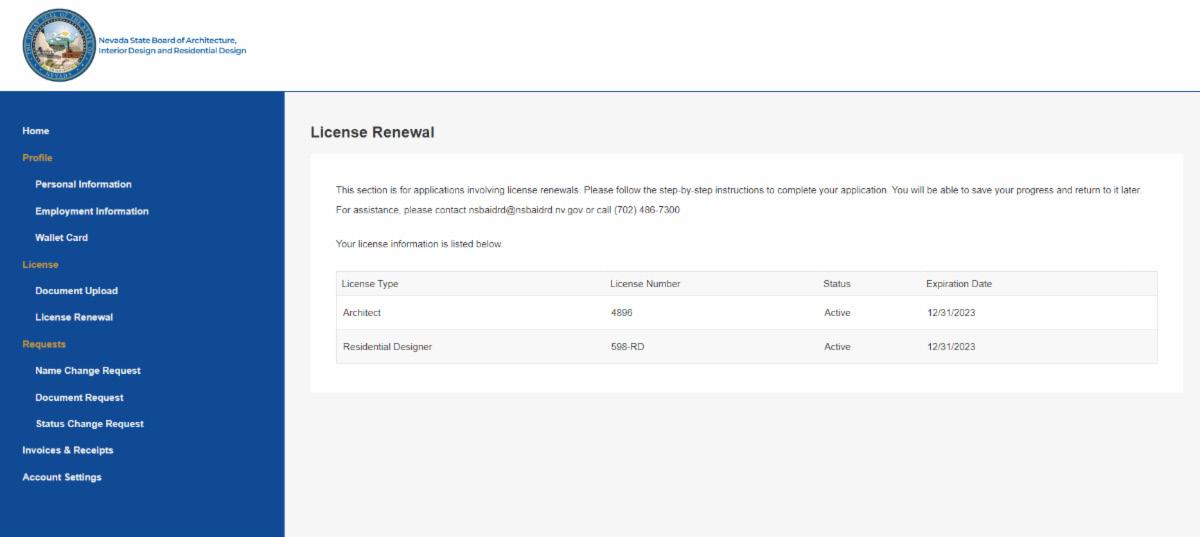Open Invoices & Receipts
Viewport: 1200px width, 537px height.
pos(68,450)
